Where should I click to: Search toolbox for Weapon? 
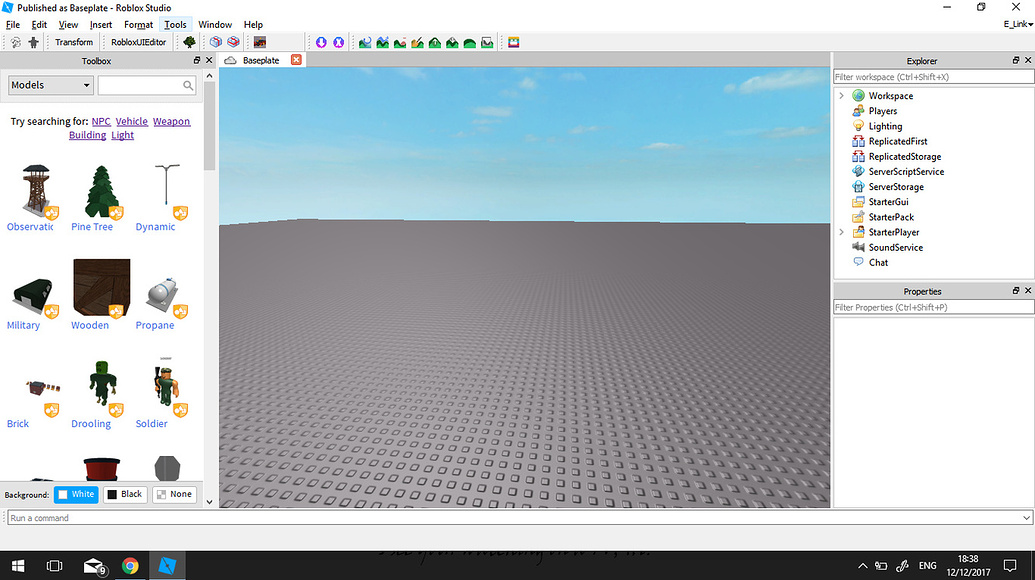click(172, 121)
